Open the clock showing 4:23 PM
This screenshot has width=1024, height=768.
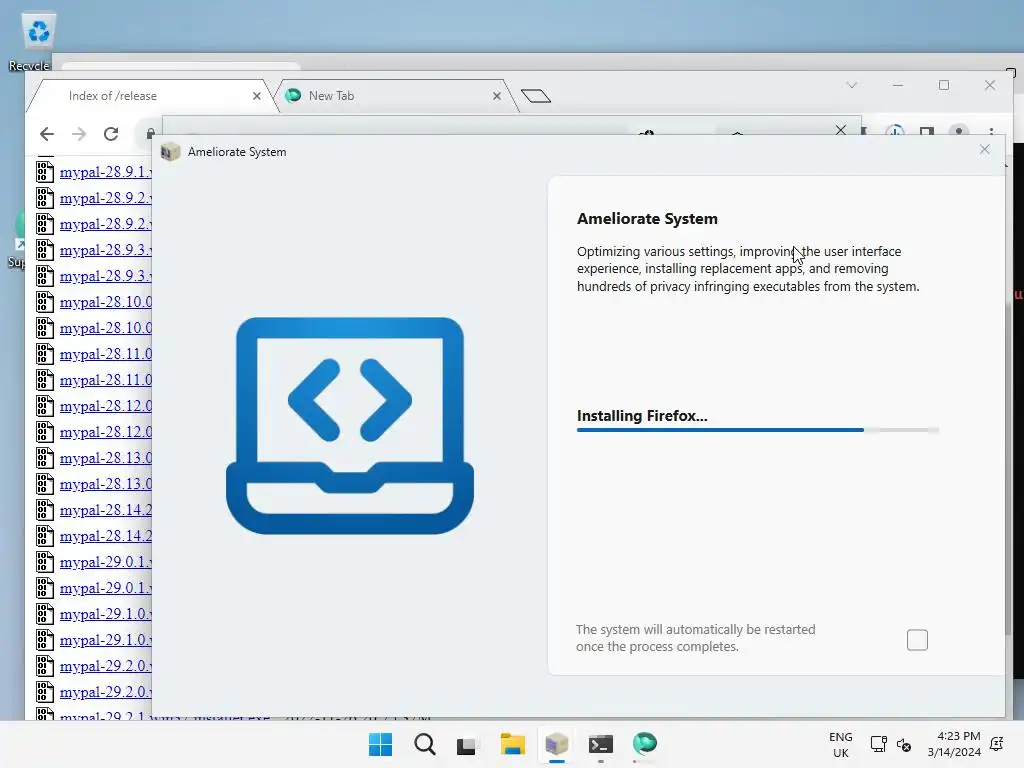pos(954,744)
